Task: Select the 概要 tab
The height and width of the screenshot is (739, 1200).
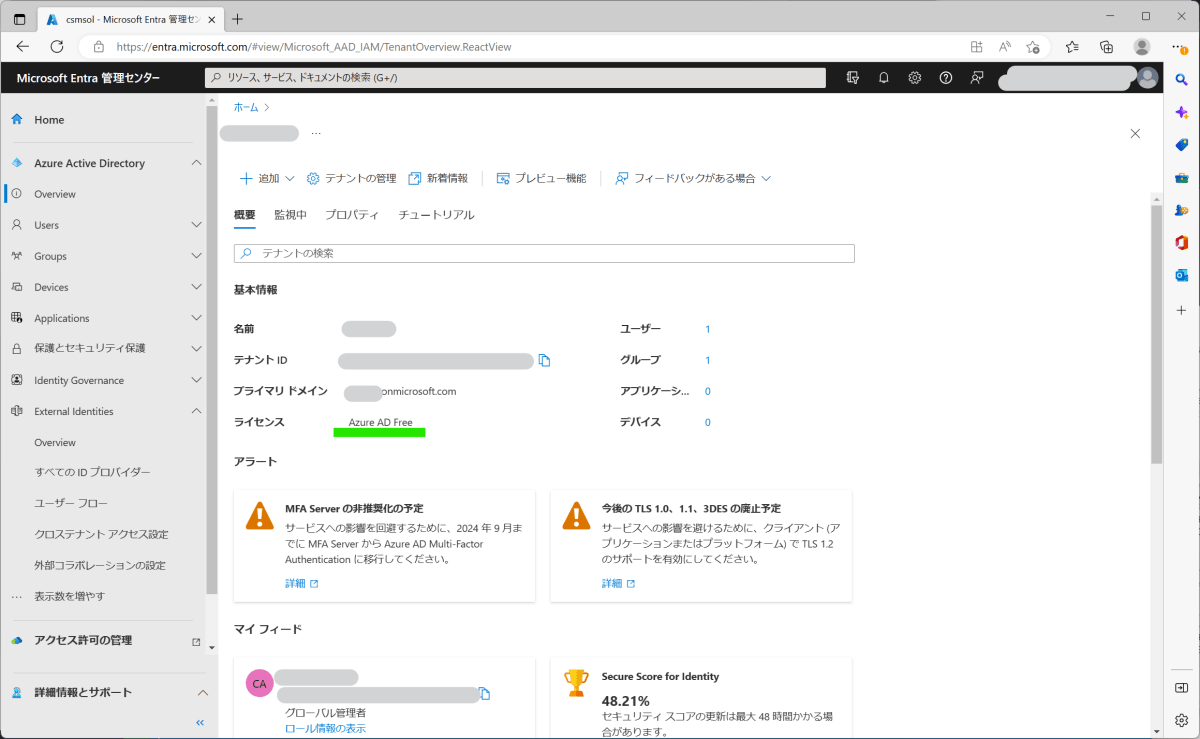Action: pyautogui.click(x=245, y=215)
